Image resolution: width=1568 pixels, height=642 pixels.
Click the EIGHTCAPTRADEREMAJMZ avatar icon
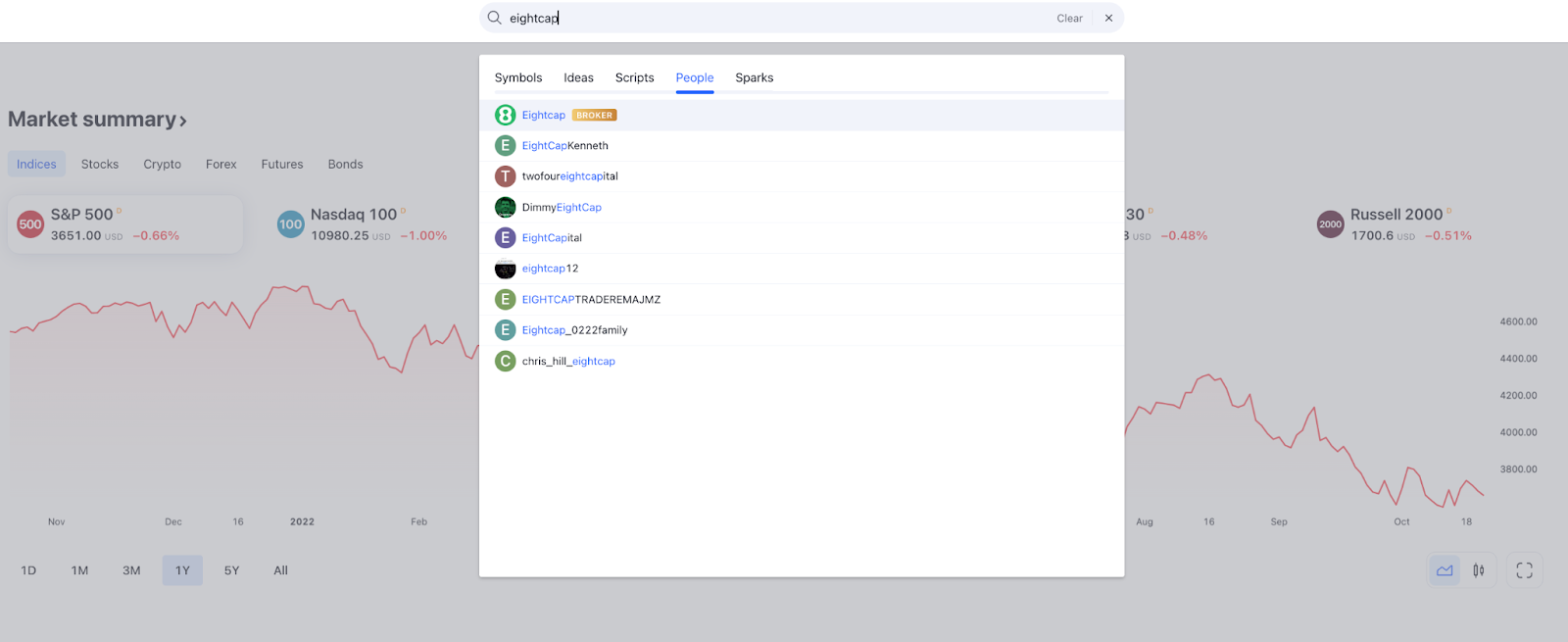pyautogui.click(x=505, y=299)
